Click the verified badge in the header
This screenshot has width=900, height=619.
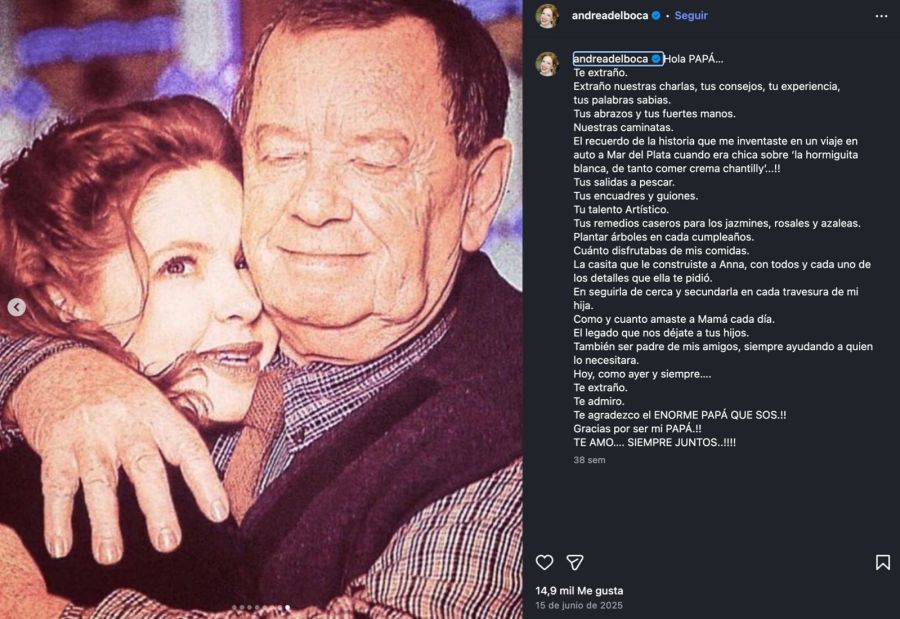pyautogui.click(x=656, y=16)
